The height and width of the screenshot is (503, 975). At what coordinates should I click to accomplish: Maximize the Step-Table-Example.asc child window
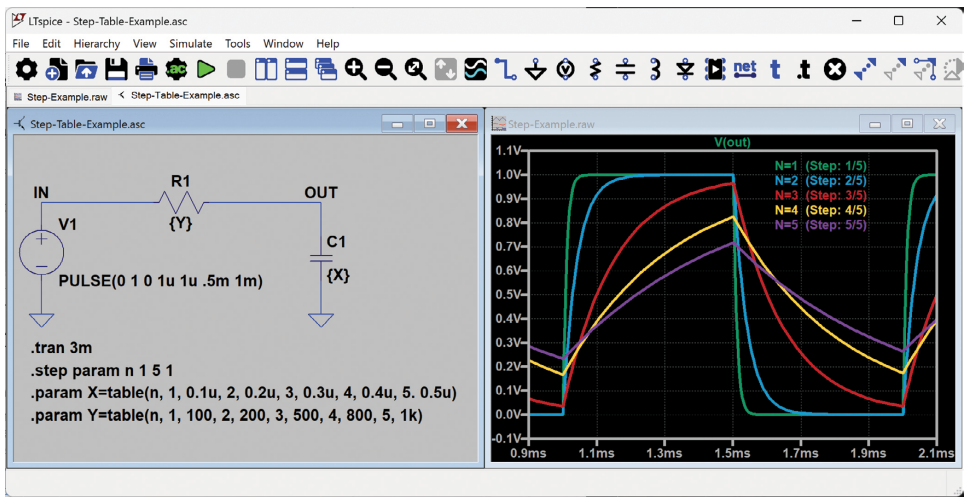pyautogui.click(x=429, y=124)
